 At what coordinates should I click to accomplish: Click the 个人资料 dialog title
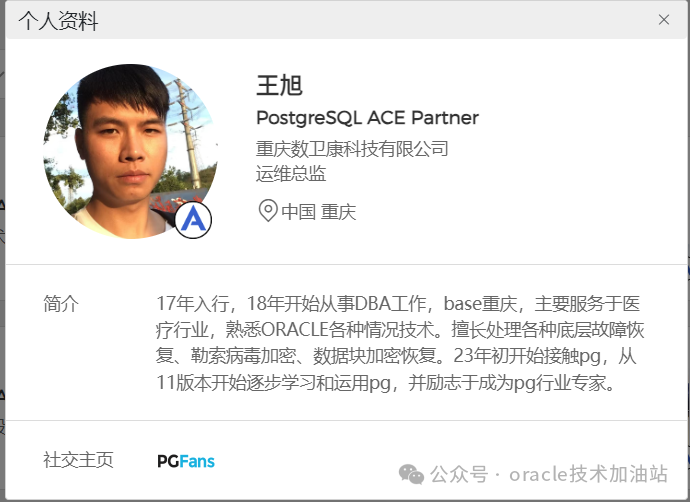pyautogui.click(x=58, y=21)
